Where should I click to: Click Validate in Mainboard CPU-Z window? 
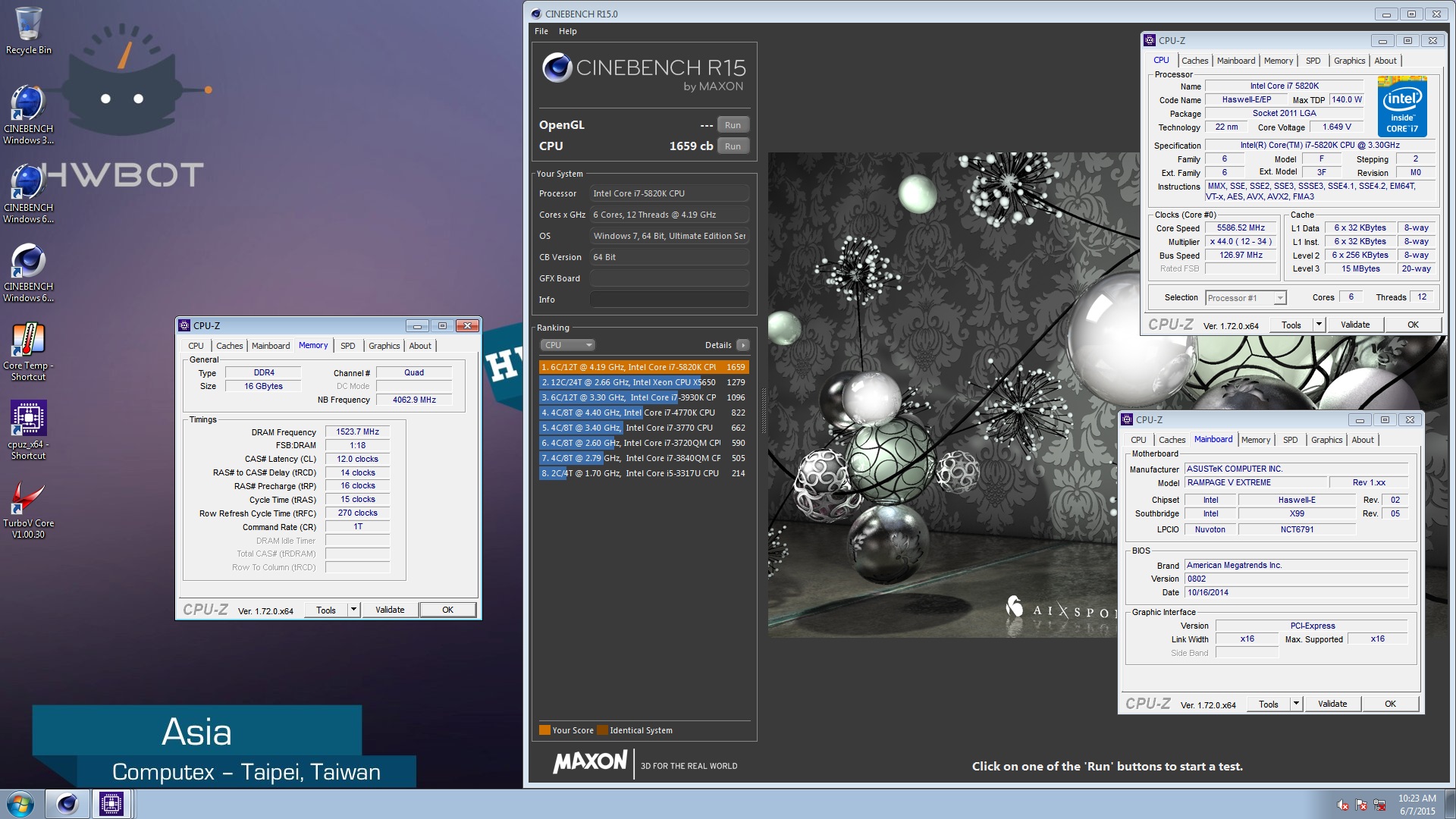point(1332,704)
